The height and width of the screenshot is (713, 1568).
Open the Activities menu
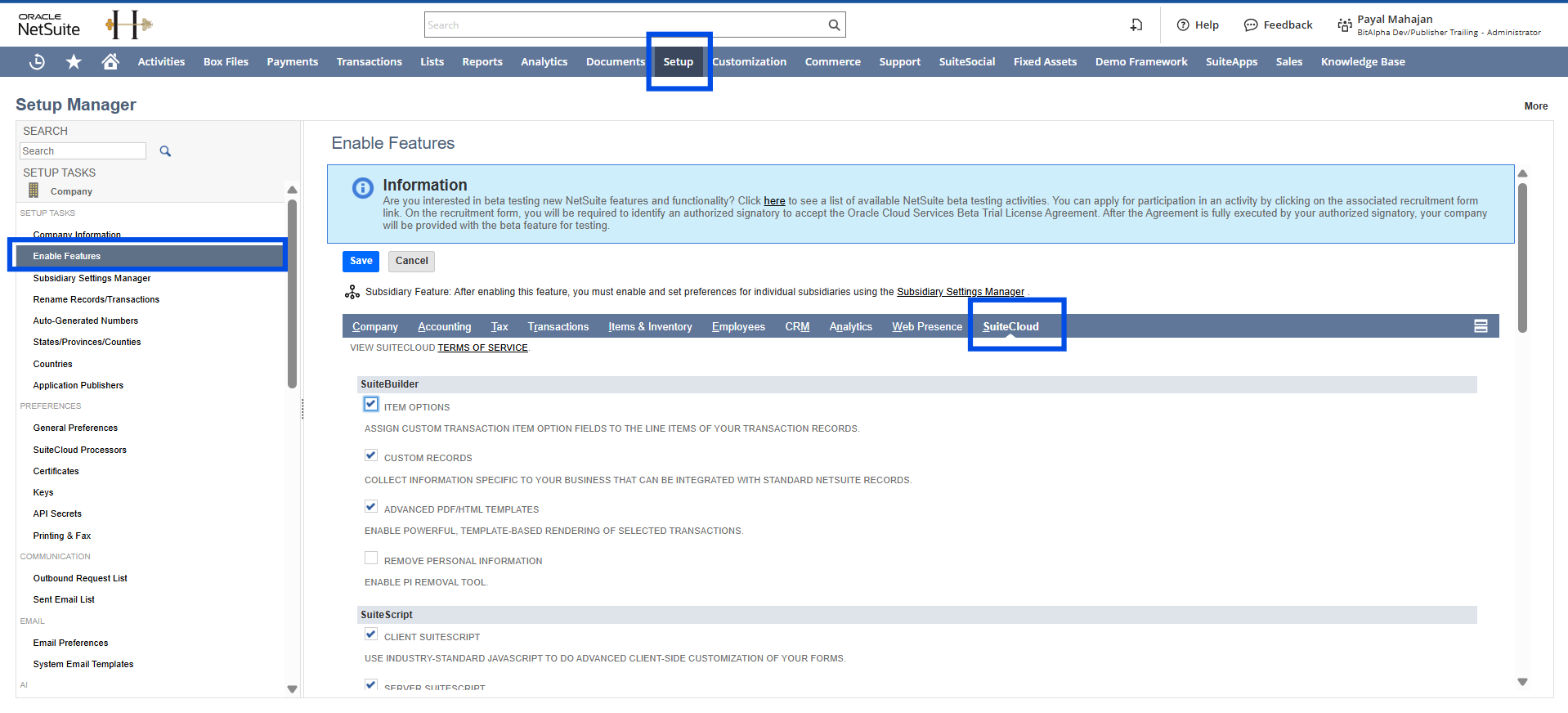161,61
